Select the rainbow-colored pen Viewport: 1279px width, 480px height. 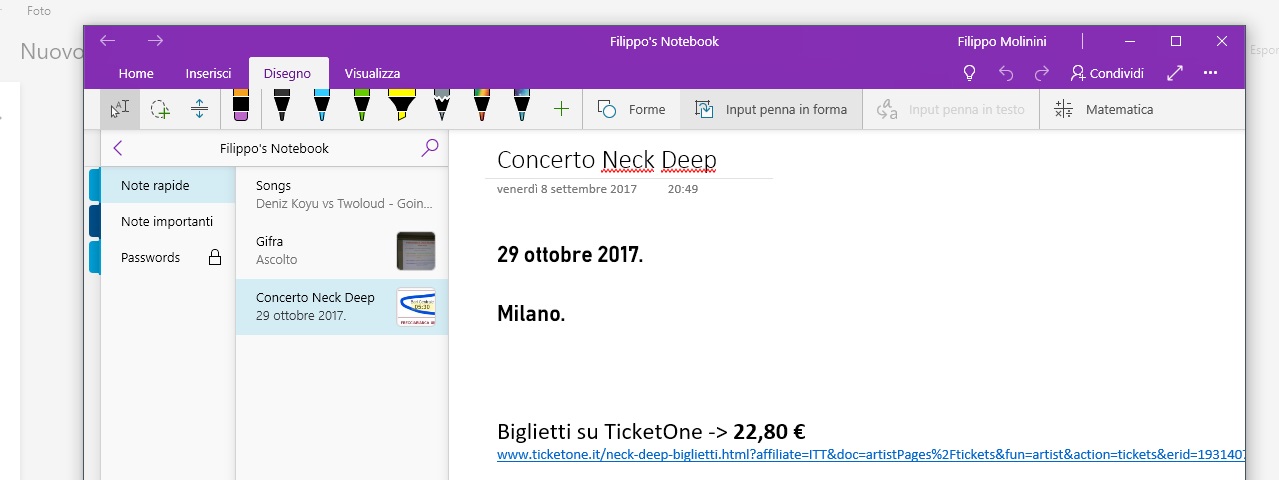click(x=482, y=106)
